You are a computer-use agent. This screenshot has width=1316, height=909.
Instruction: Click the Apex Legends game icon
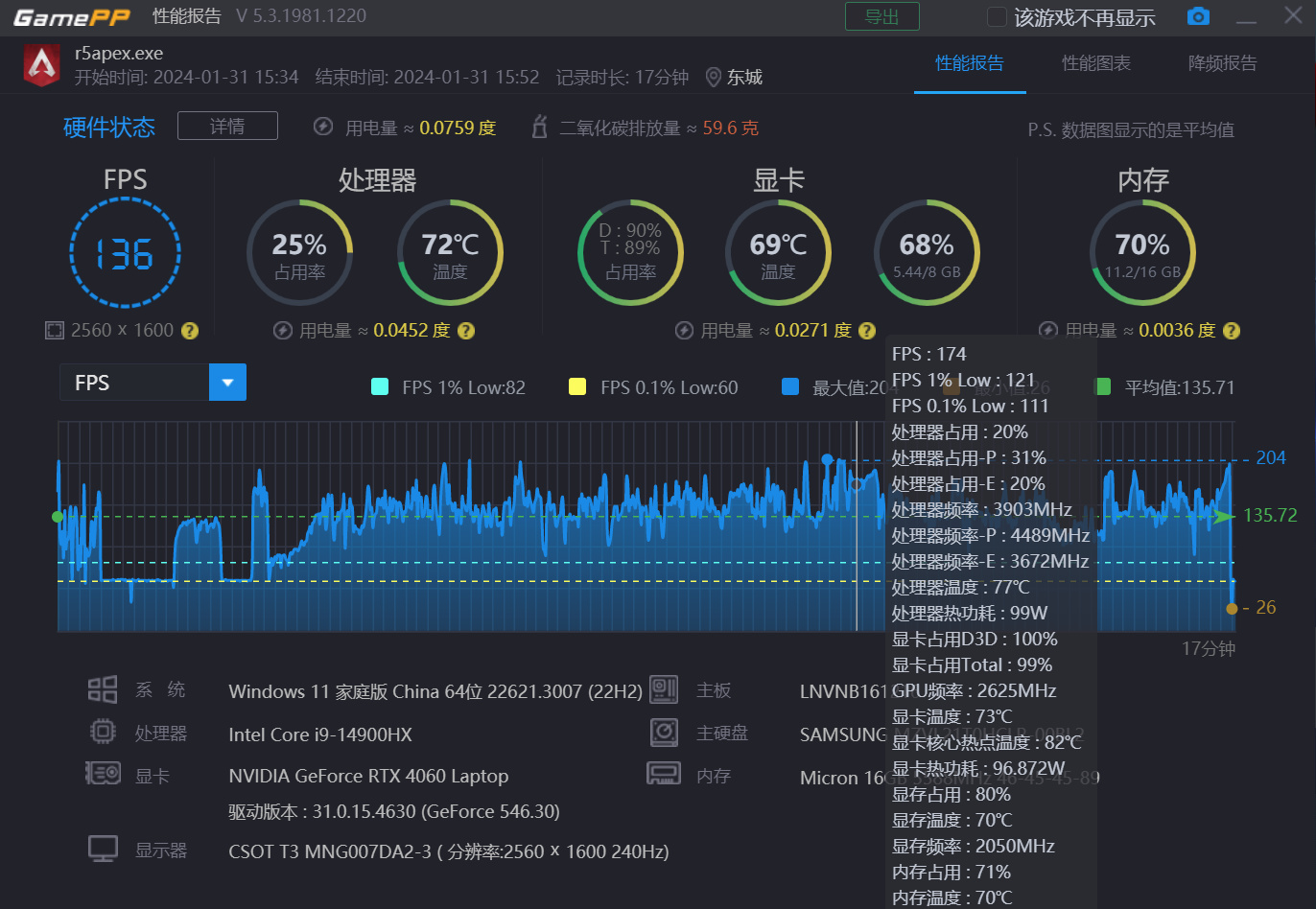coord(42,64)
